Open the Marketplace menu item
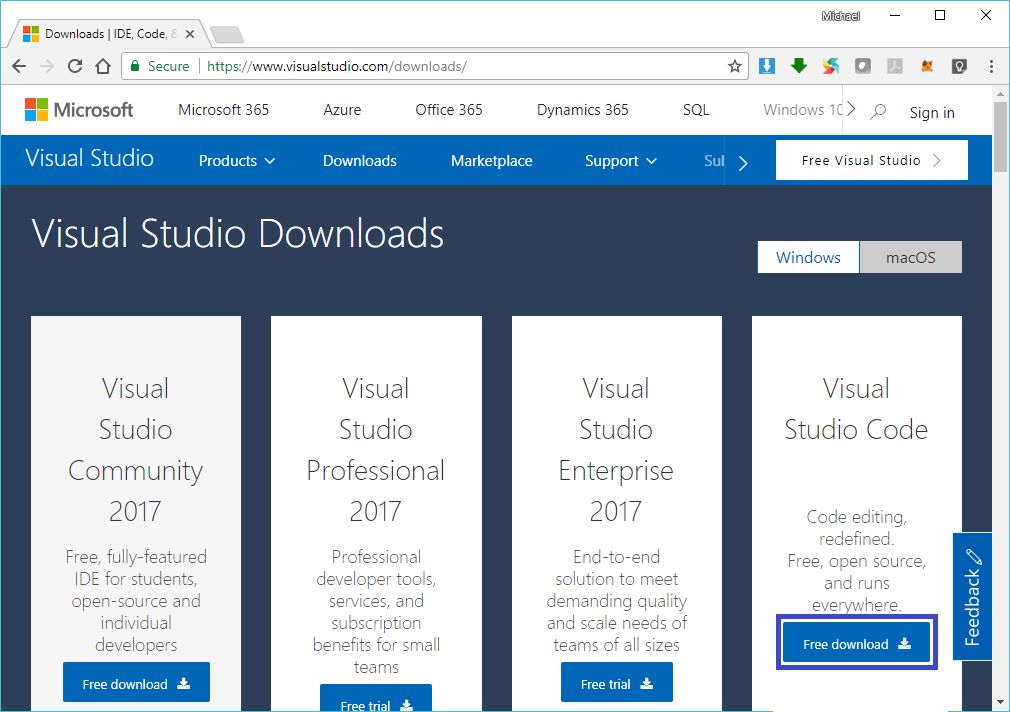The image size is (1010, 712). (491, 161)
